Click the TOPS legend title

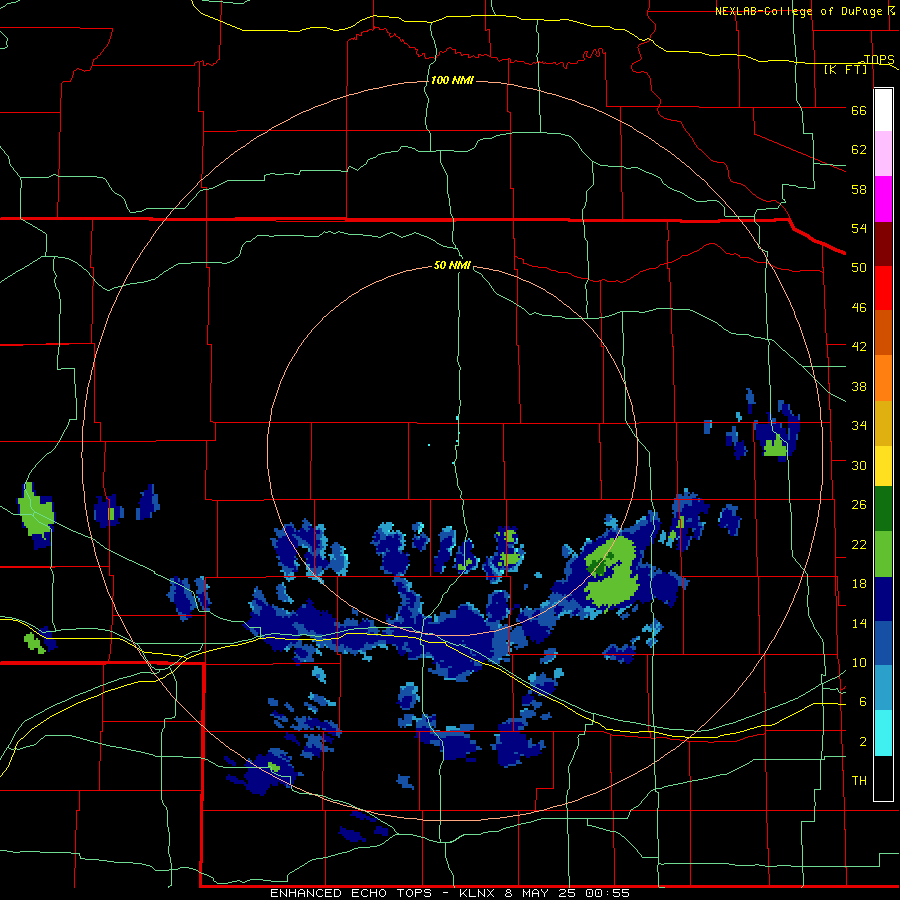879,59
